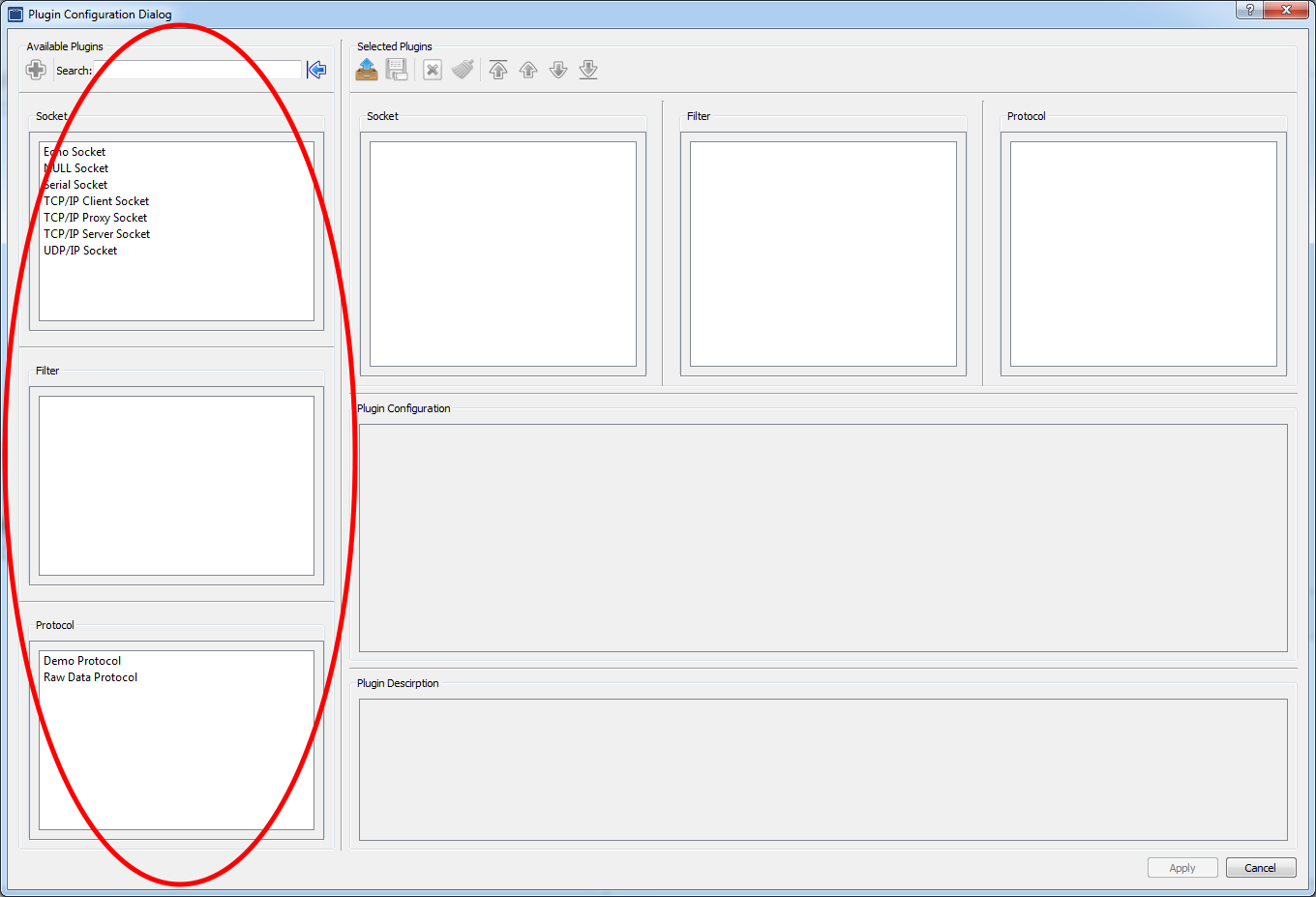Select NULL Socket in the Socket list
1316x897 pixels.
[75, 167]
